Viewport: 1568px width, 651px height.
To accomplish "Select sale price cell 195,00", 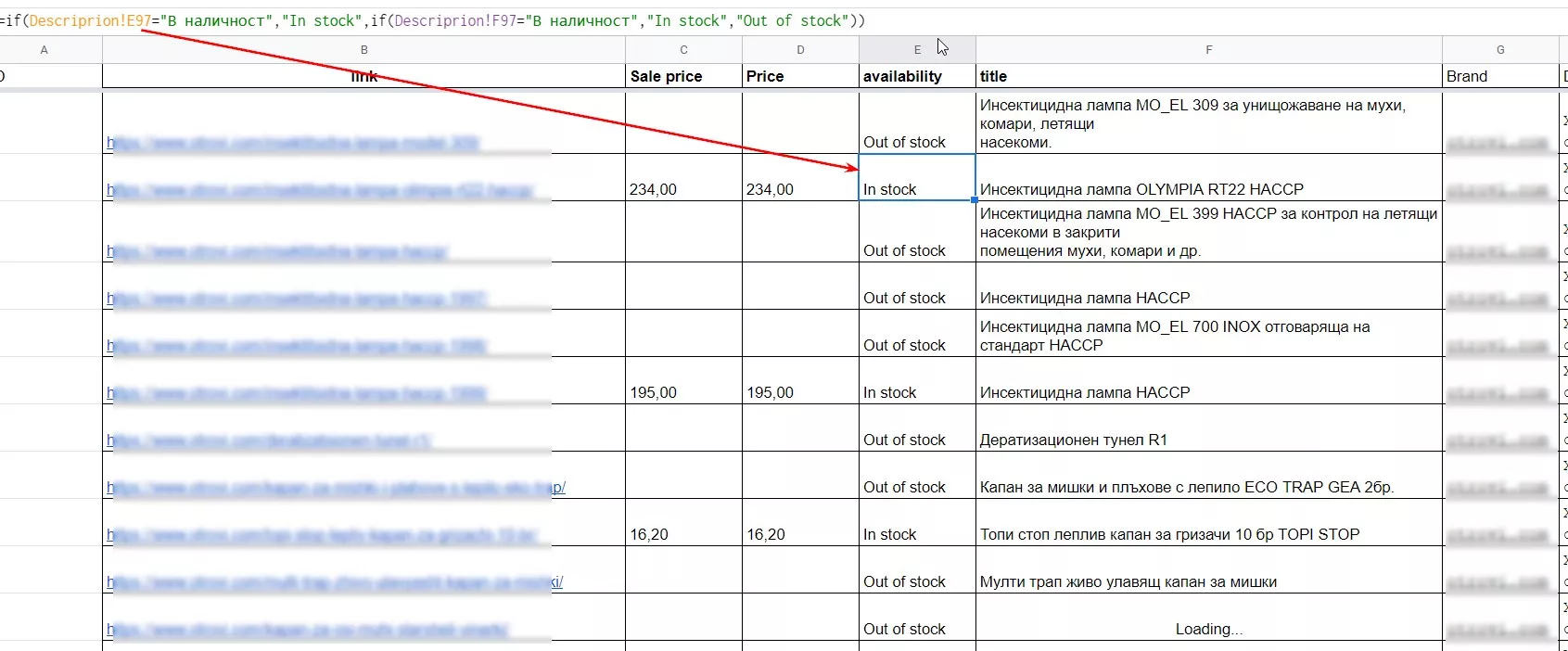I will 683,380.
